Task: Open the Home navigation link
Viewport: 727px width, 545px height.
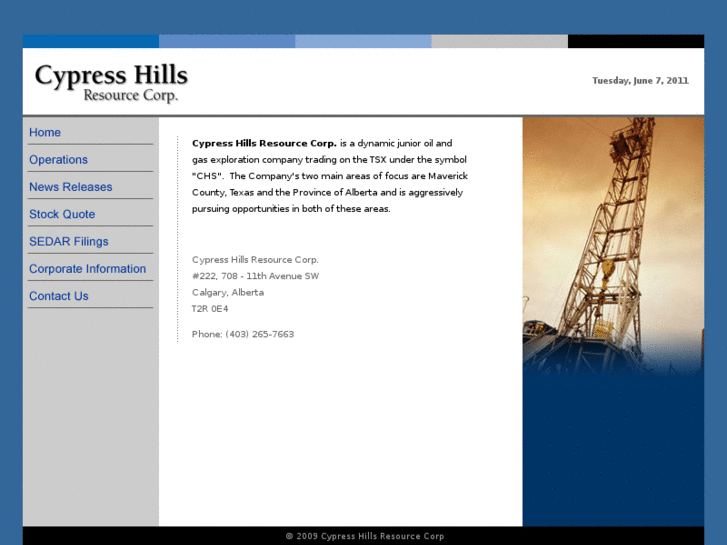Action: click(x=45, y=133)
